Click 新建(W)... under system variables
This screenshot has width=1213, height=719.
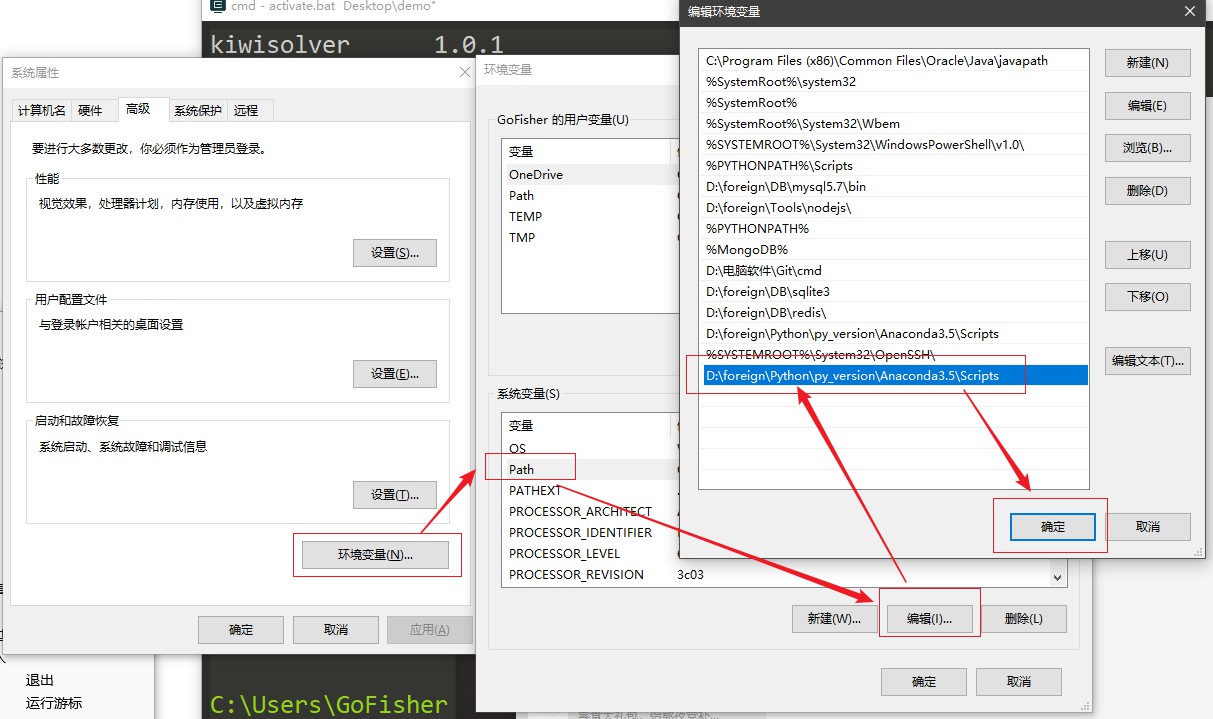(834, 619)
